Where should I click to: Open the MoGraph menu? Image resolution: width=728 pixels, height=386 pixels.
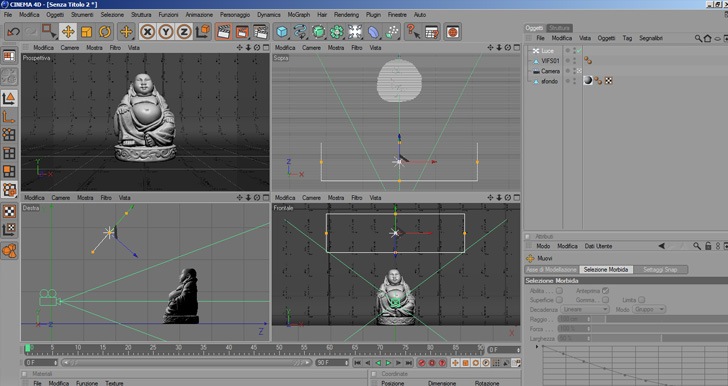tap(299, 15)
